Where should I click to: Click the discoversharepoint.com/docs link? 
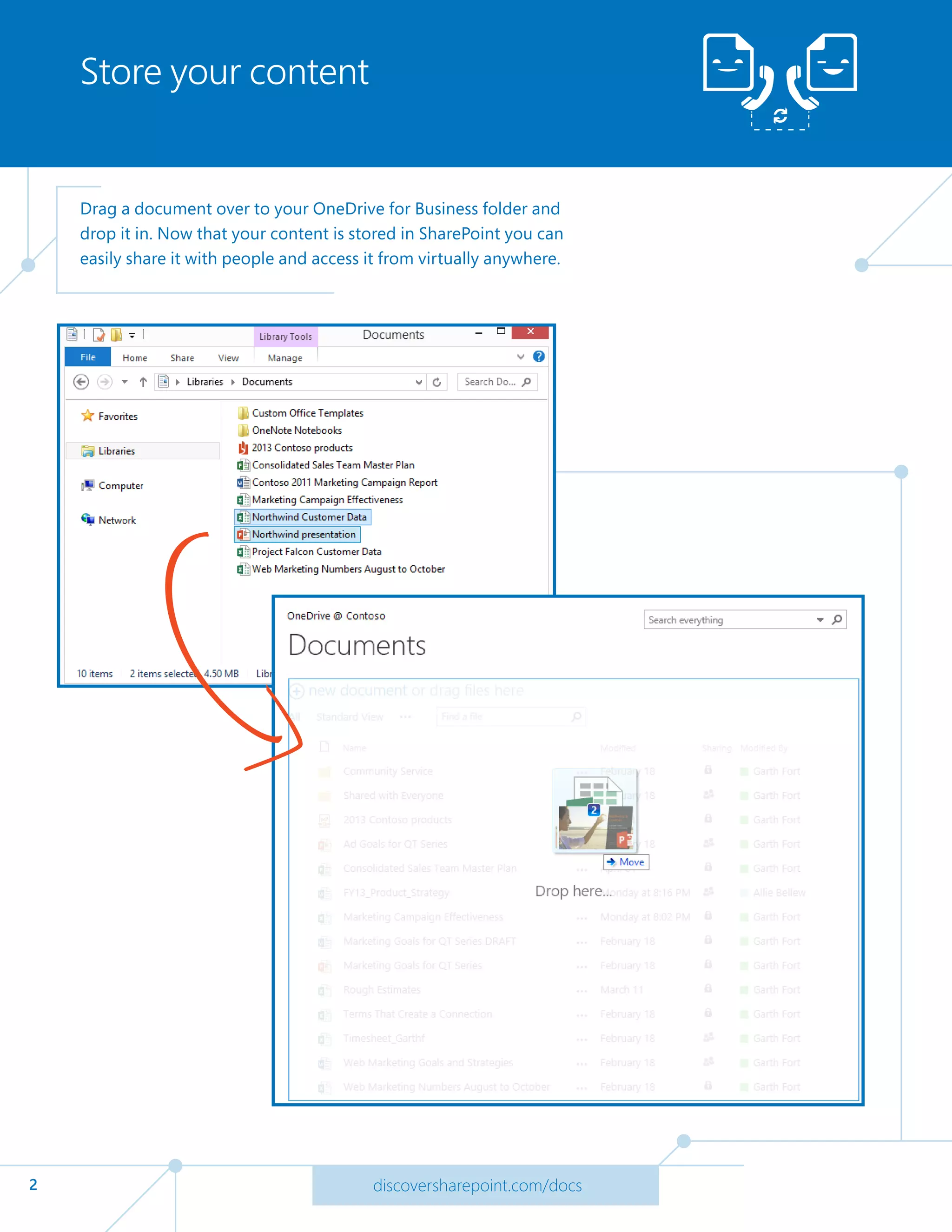click(477, 1185)
